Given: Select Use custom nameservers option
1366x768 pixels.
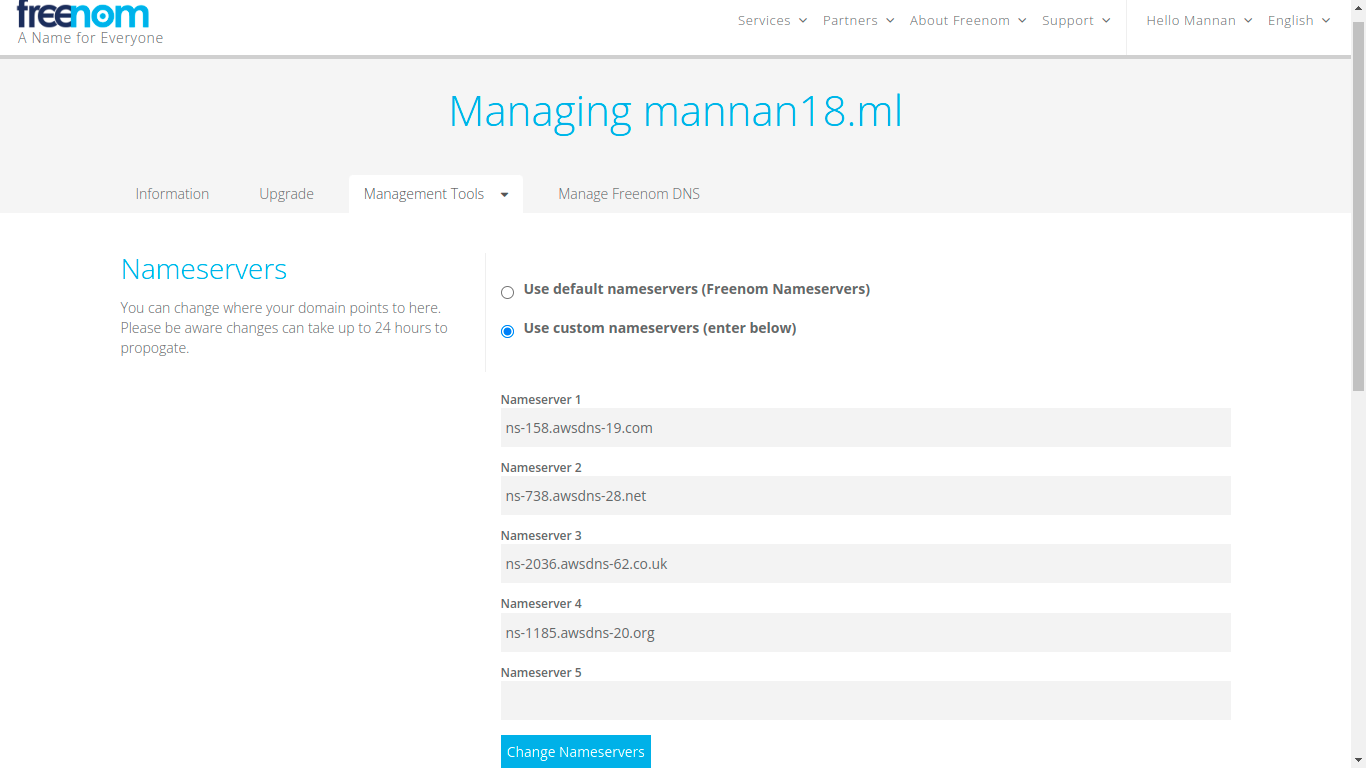Looking at the screenshot, I should [x=507, y=330].
